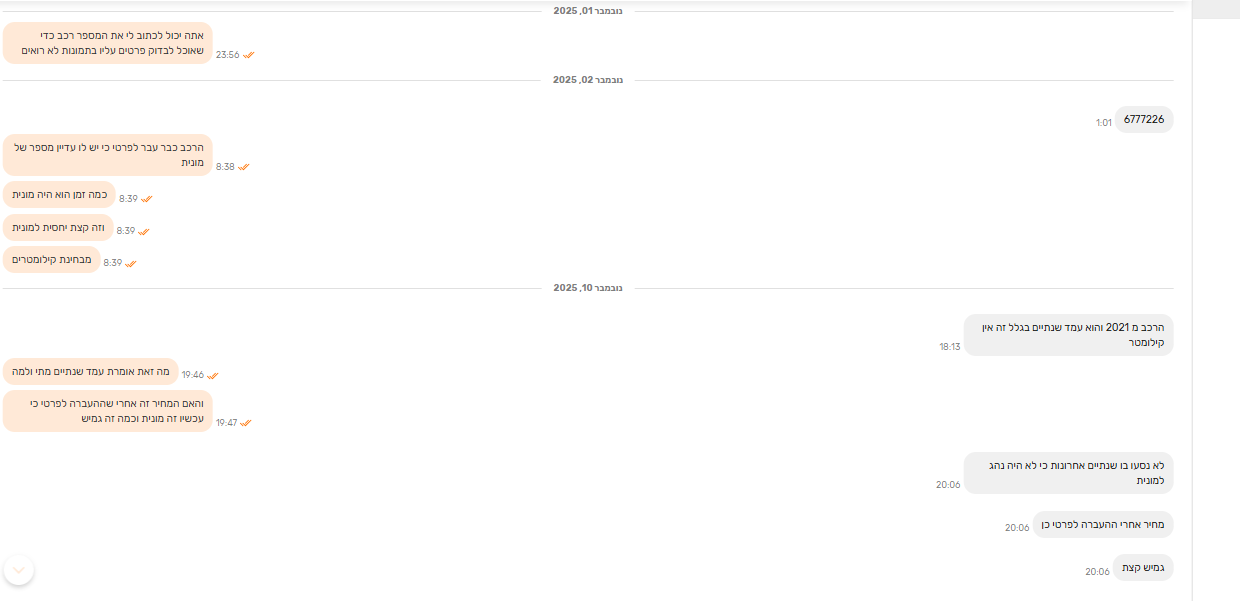The width and height of the screenshot is (1240, 601).
Task: Select the message "מה זאת אומרת עמד שנתיים"
Action: (x=91, y=371)
